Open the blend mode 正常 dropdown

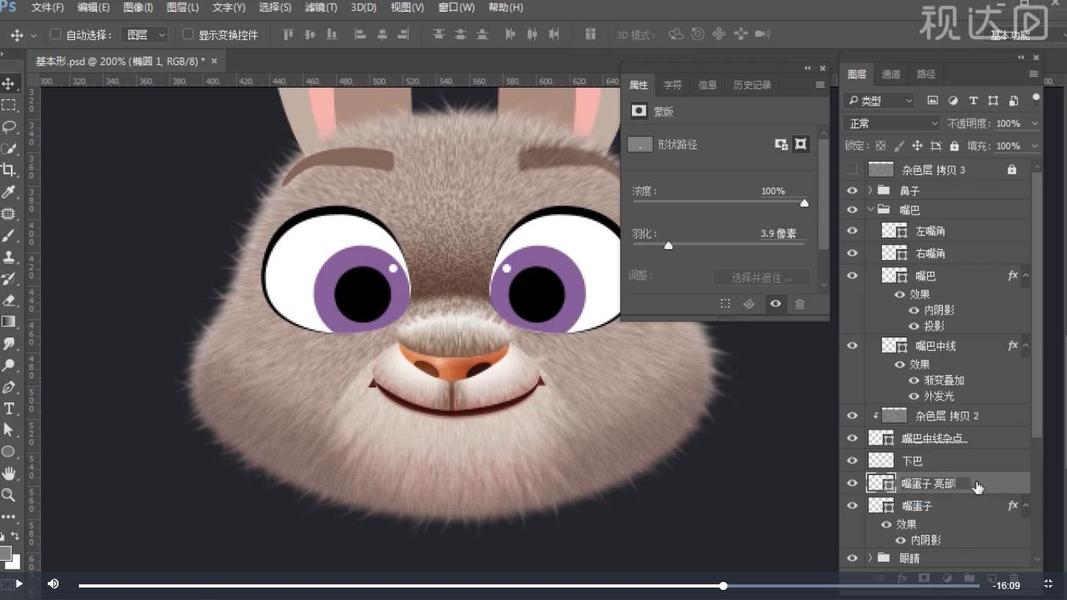892,123
